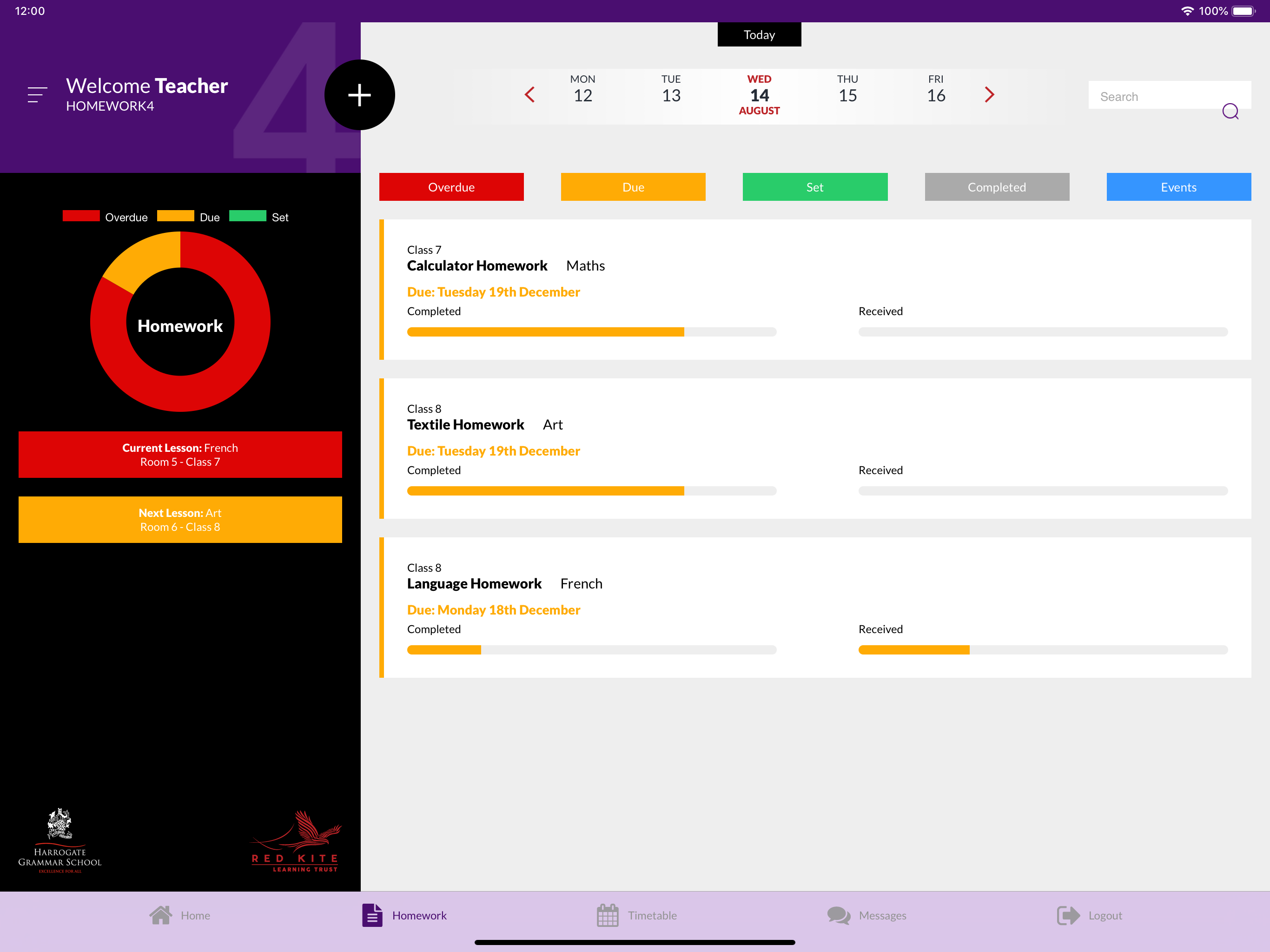Switch to Timetable tab label
The image size is (1270, 952).
pyautogui.click(x=652, y=915)
